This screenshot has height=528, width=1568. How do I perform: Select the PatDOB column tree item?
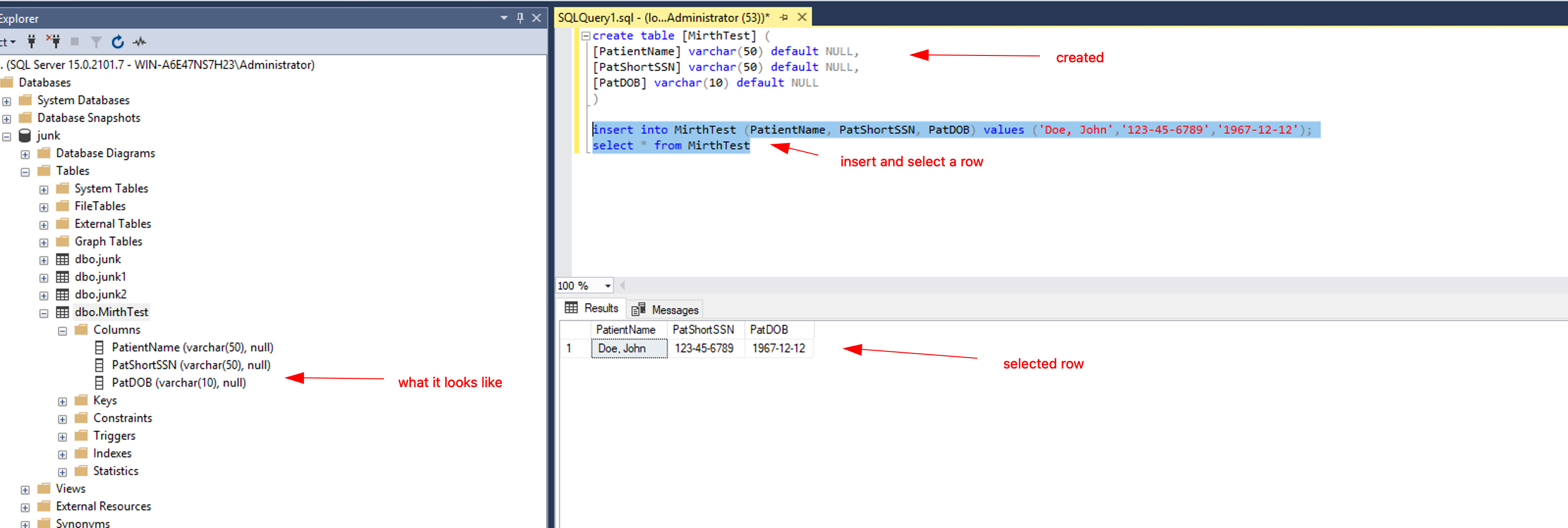point(178,382)
